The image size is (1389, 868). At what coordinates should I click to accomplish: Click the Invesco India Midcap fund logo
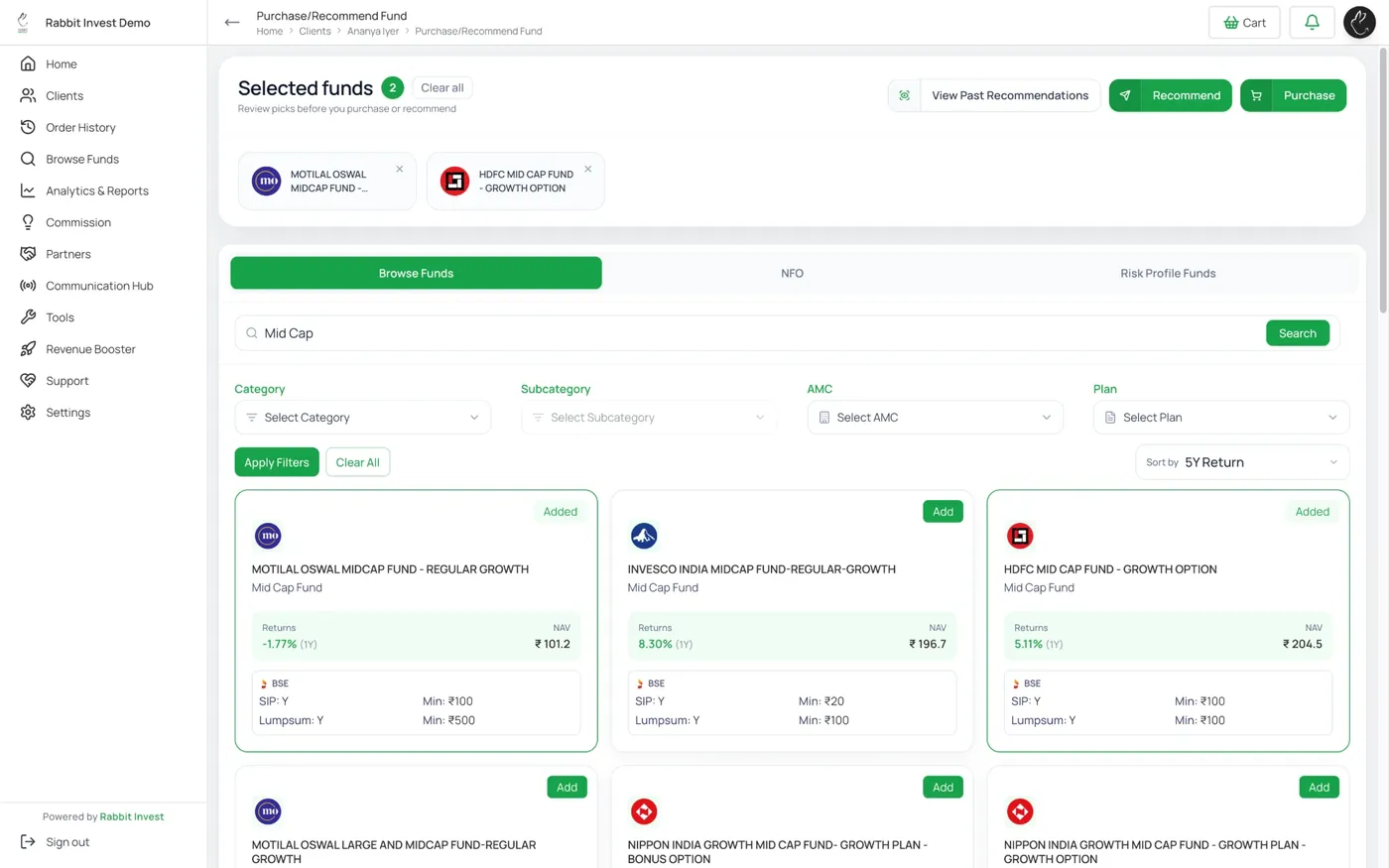(x=644, y=536)
